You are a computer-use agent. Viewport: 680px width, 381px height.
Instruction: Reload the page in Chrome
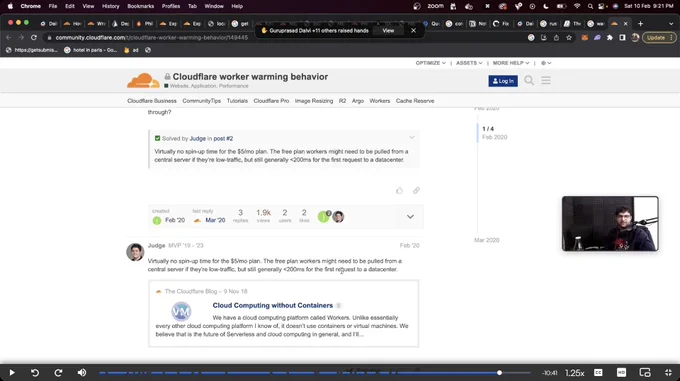[x=34, y=38]
